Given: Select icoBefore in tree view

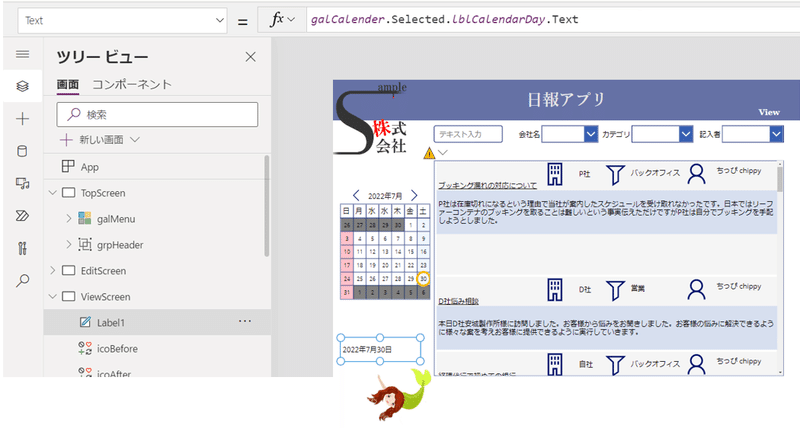Looking at the screenshot, I should click(117, 348).
